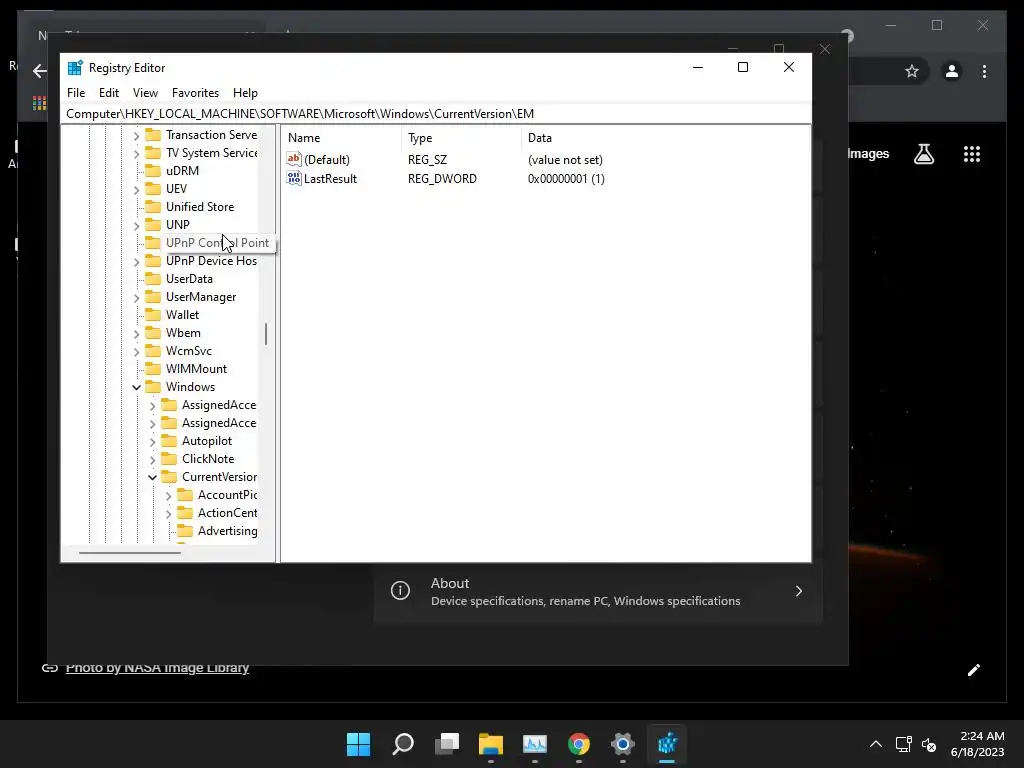Open the Google apps grid icon
The height and width of the screenshot is (768, 1024).
972,154
